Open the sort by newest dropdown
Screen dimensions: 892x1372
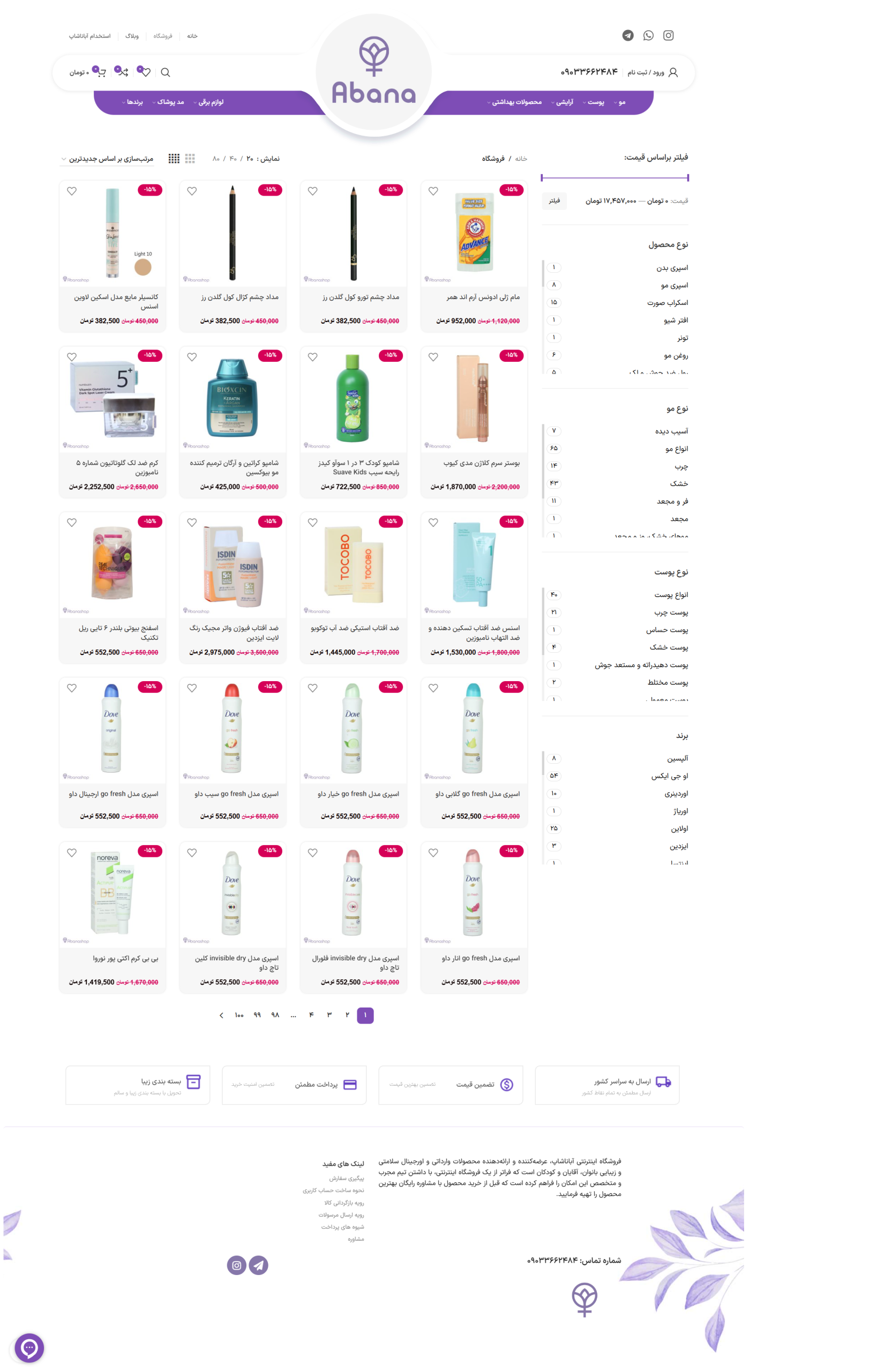click(107, 159)
